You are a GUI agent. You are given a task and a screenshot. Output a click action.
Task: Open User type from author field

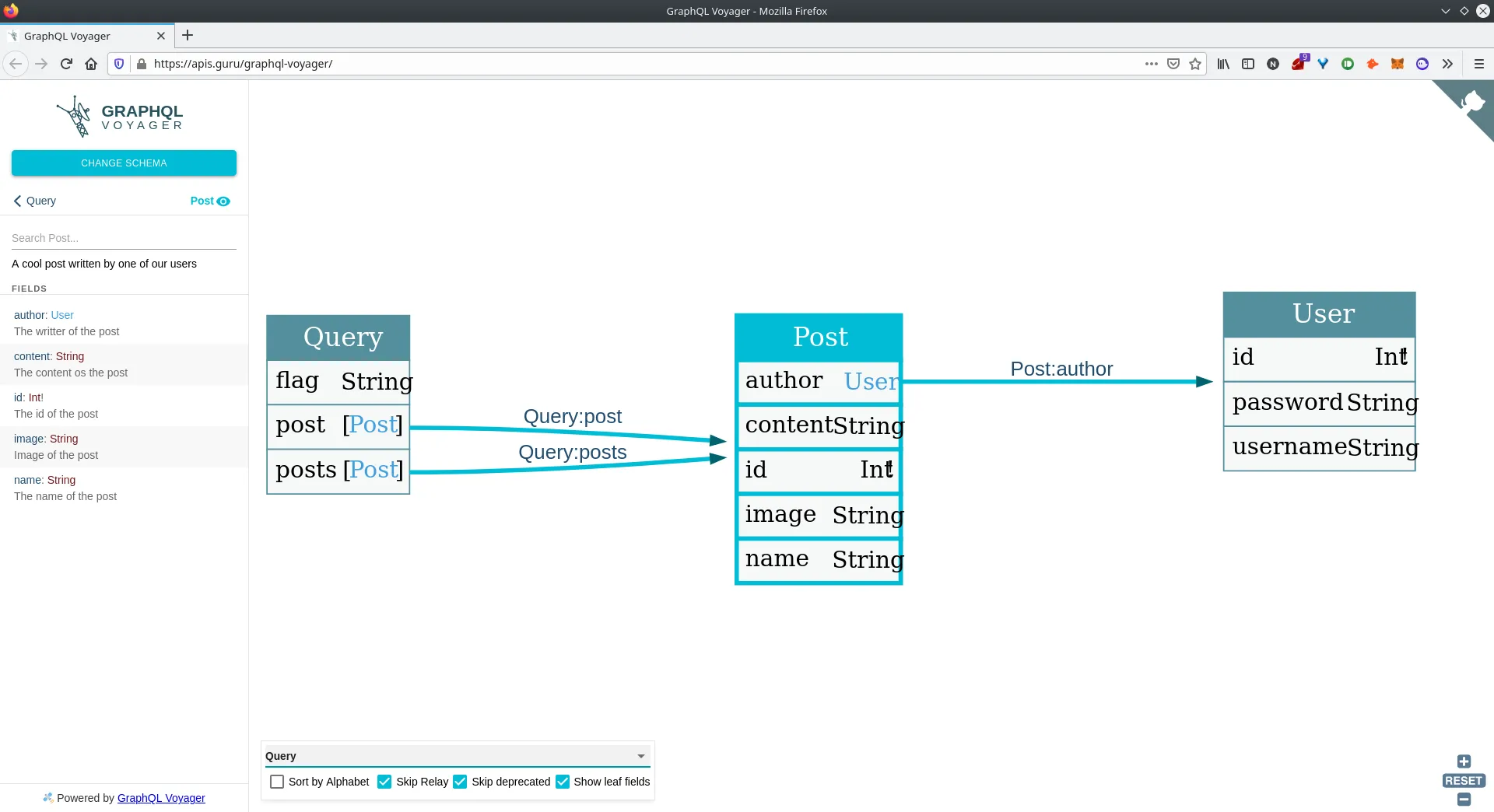[62, 315]
